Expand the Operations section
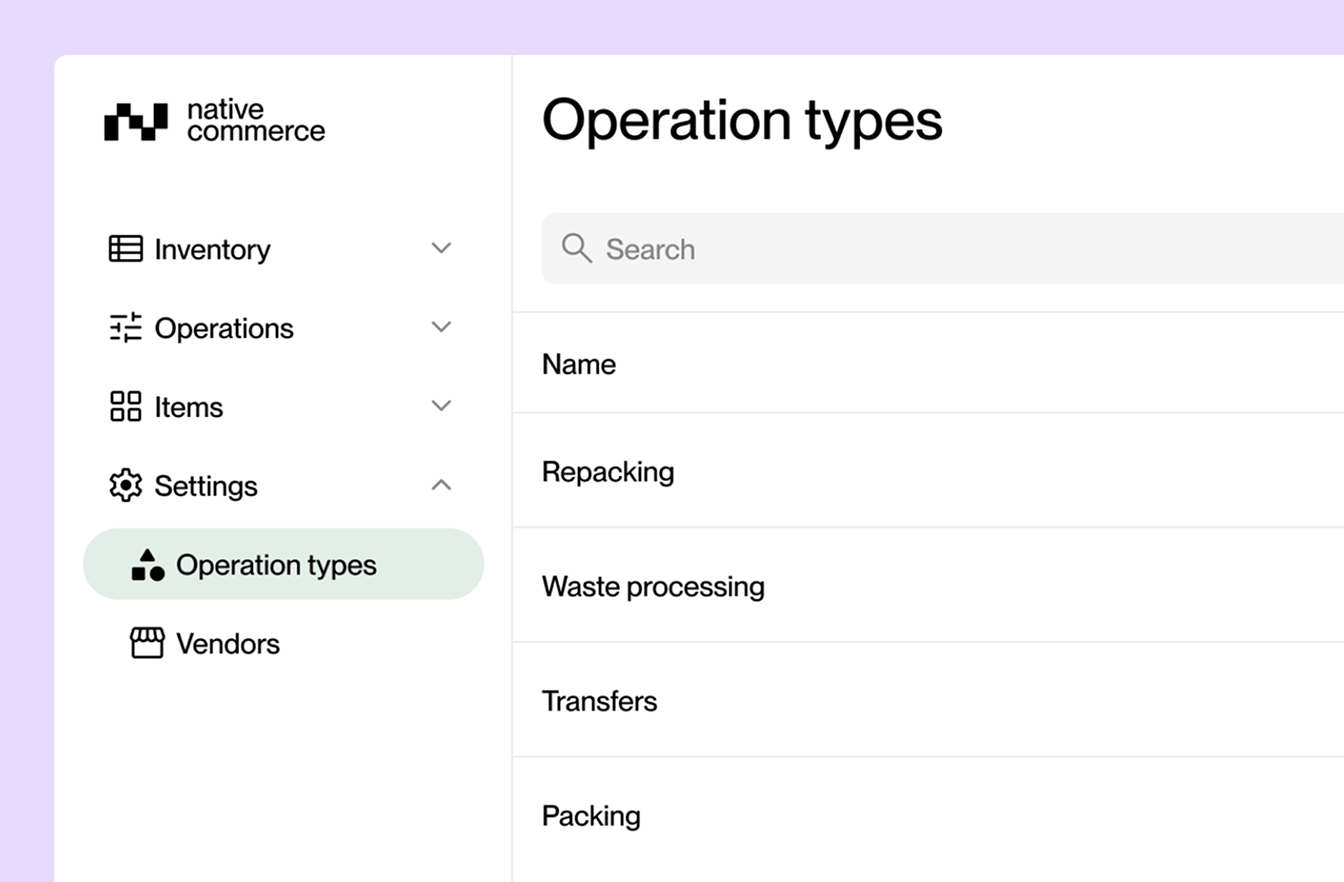Screen dimensions: 1344x882 point(441,327)
